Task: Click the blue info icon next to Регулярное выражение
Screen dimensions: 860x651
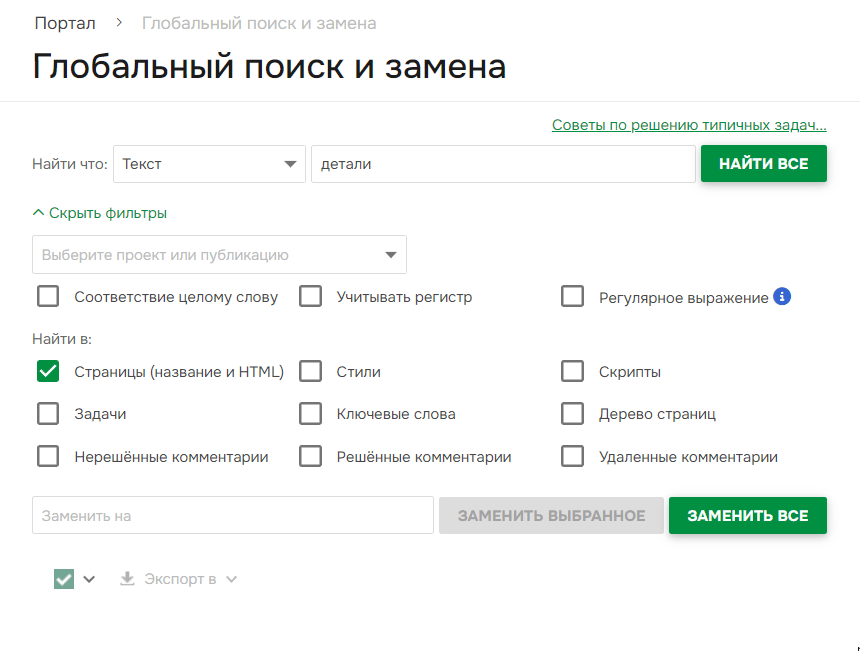Action: (782, 296)
